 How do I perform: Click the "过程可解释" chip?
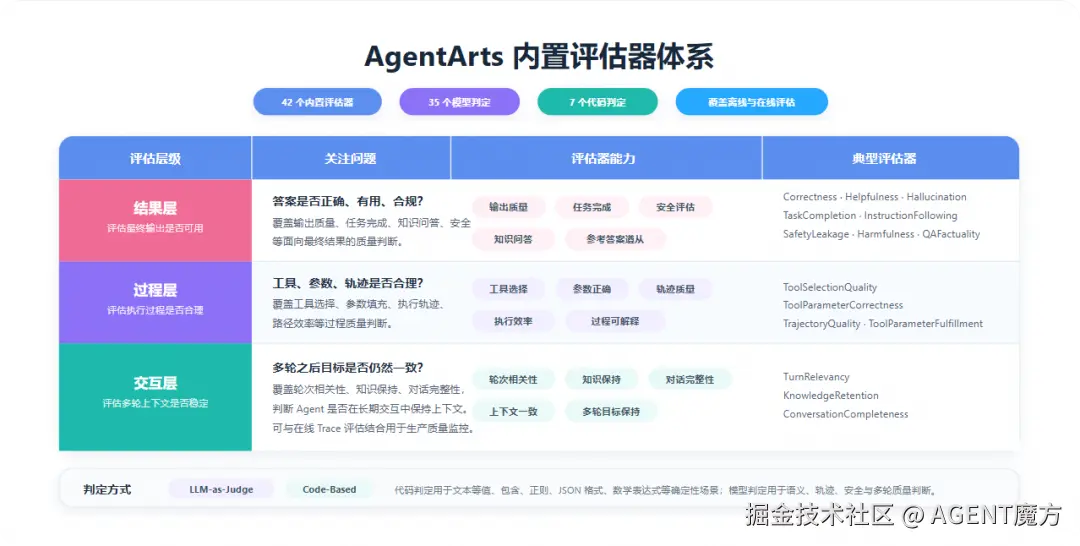[615, 321]
